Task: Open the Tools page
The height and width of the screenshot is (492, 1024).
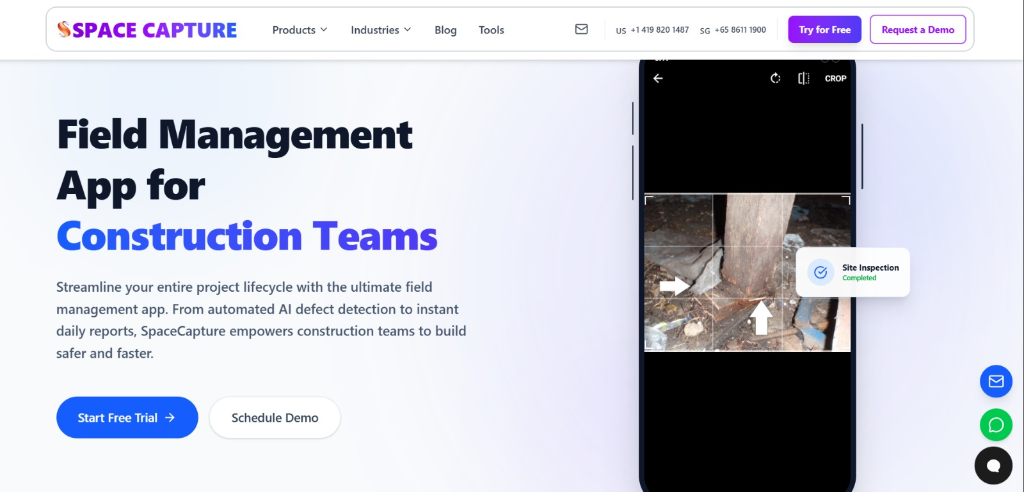Action: pos(491,30)
